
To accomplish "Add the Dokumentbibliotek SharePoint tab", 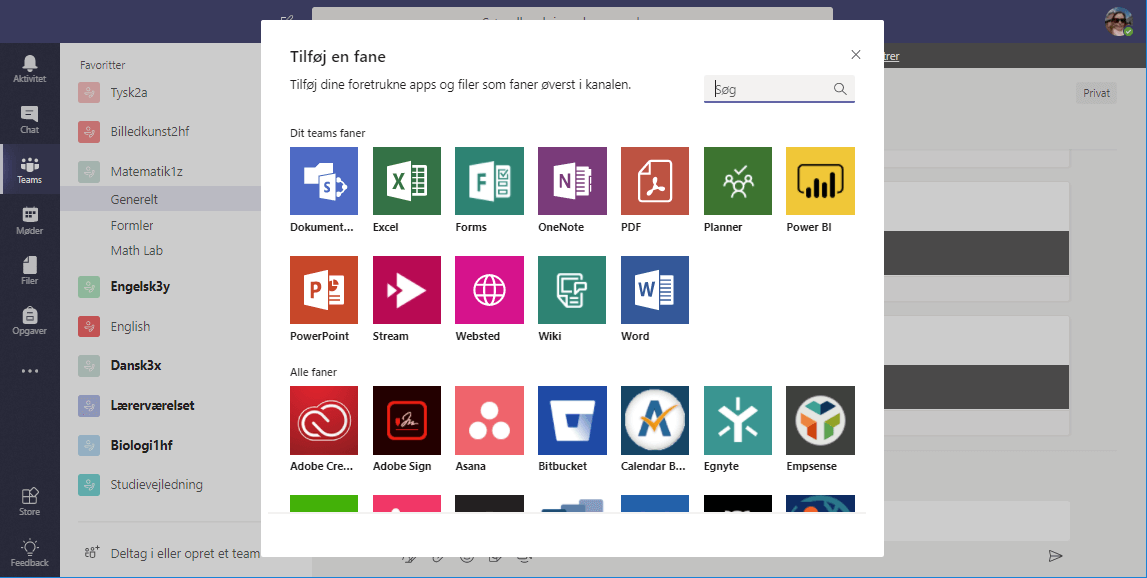I will (324, 181).
